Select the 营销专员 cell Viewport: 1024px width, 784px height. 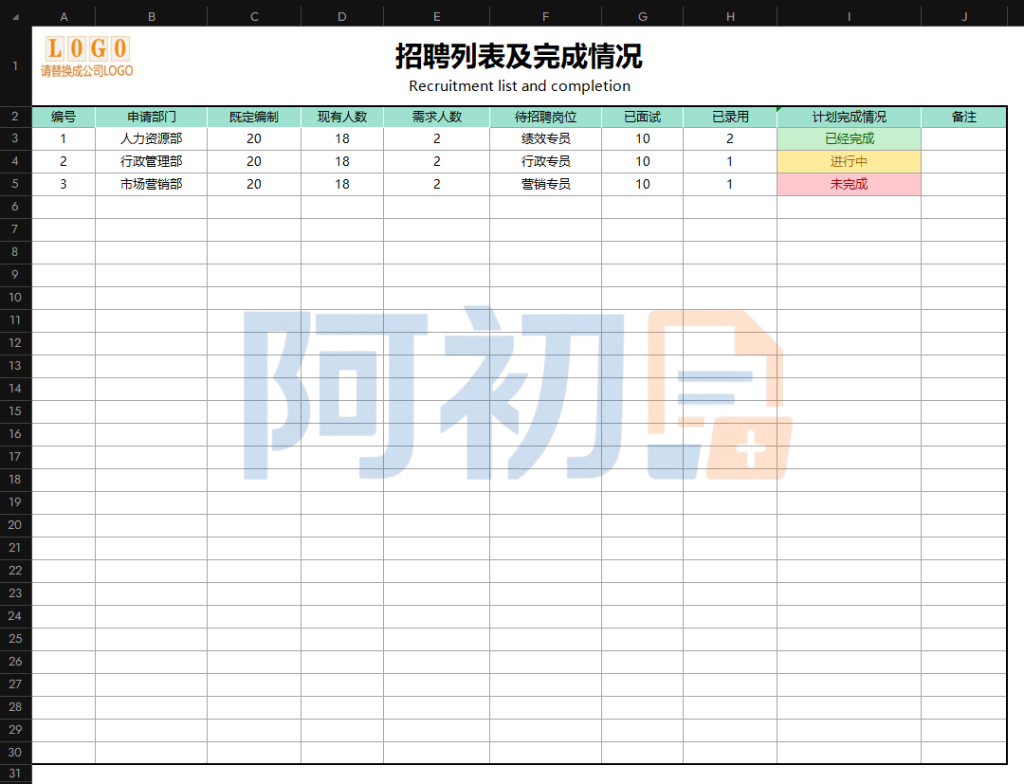tap(545, 185)
